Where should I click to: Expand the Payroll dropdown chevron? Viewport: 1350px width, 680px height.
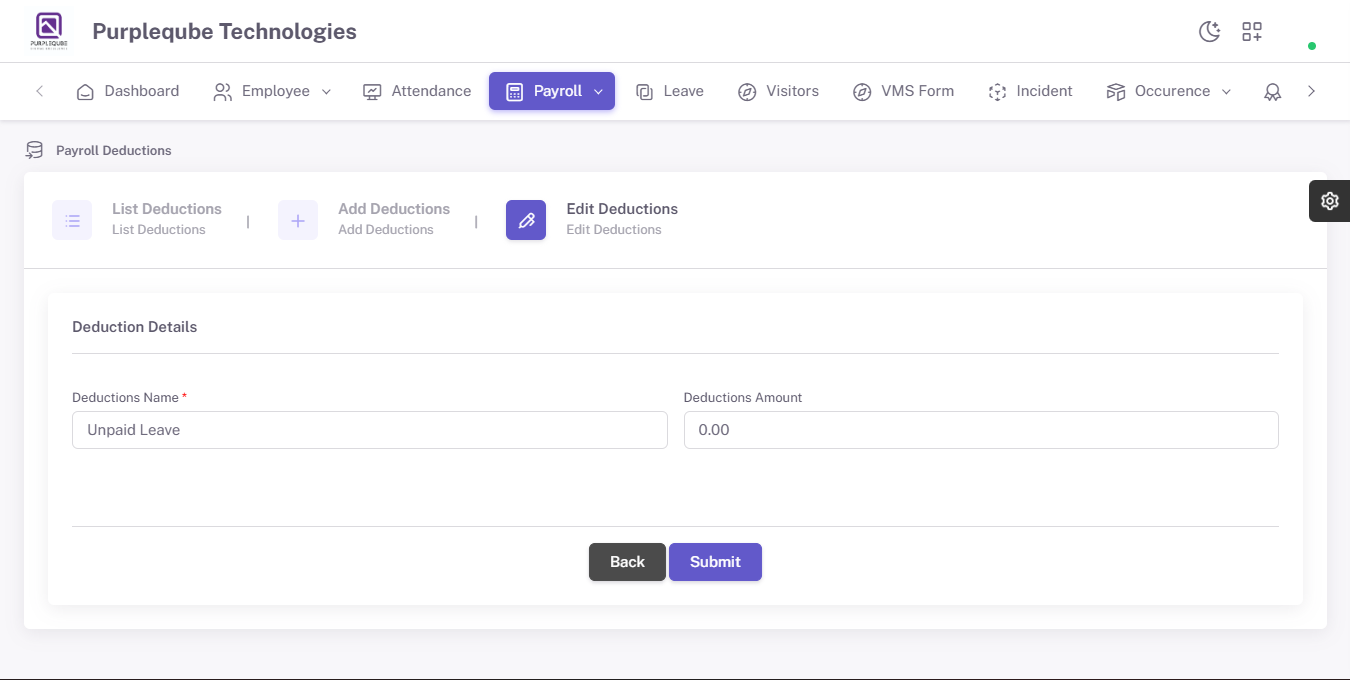[x=598, y=92]
